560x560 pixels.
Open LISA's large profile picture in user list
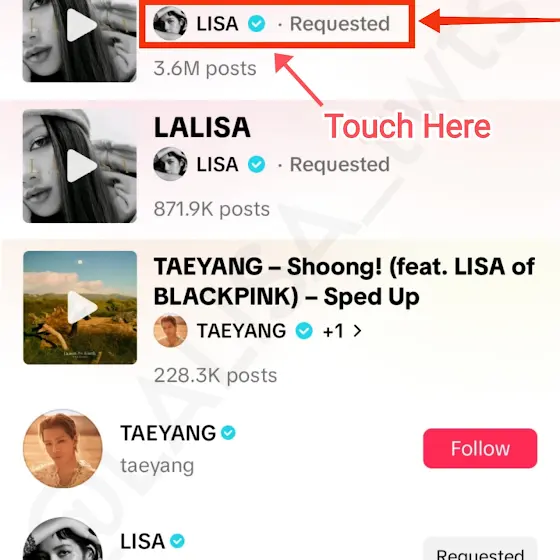point(63,539)
